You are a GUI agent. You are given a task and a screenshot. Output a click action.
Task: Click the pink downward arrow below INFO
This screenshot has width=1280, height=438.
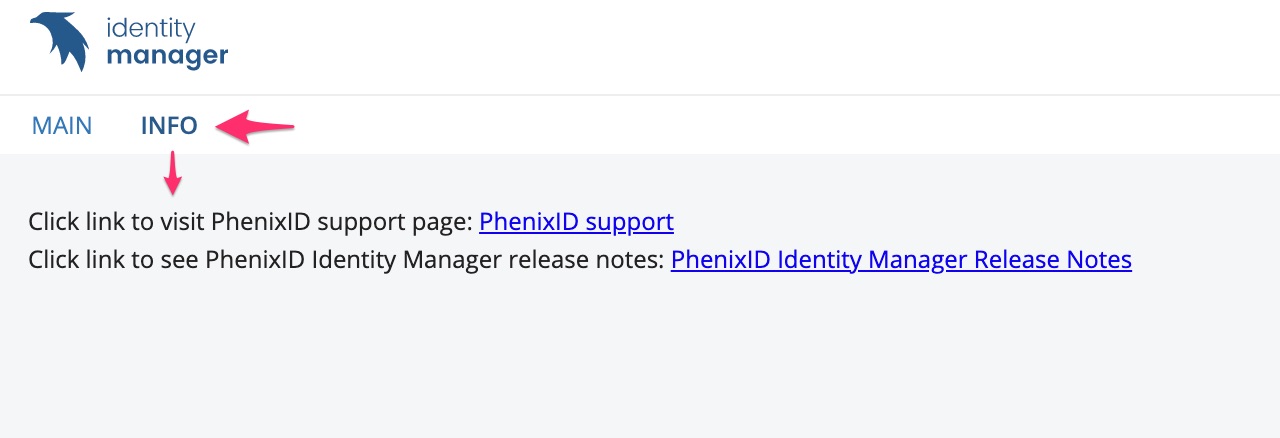(x=174, y=173)
